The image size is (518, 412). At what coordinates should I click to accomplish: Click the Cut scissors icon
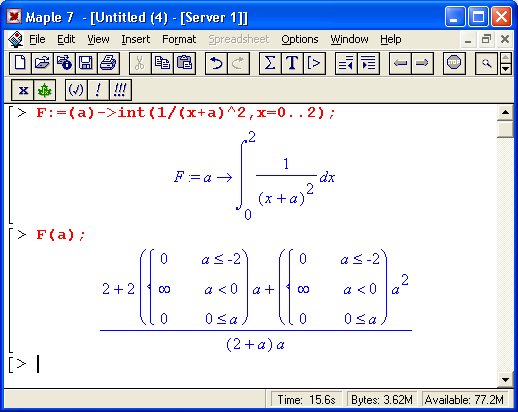[140, 63]
